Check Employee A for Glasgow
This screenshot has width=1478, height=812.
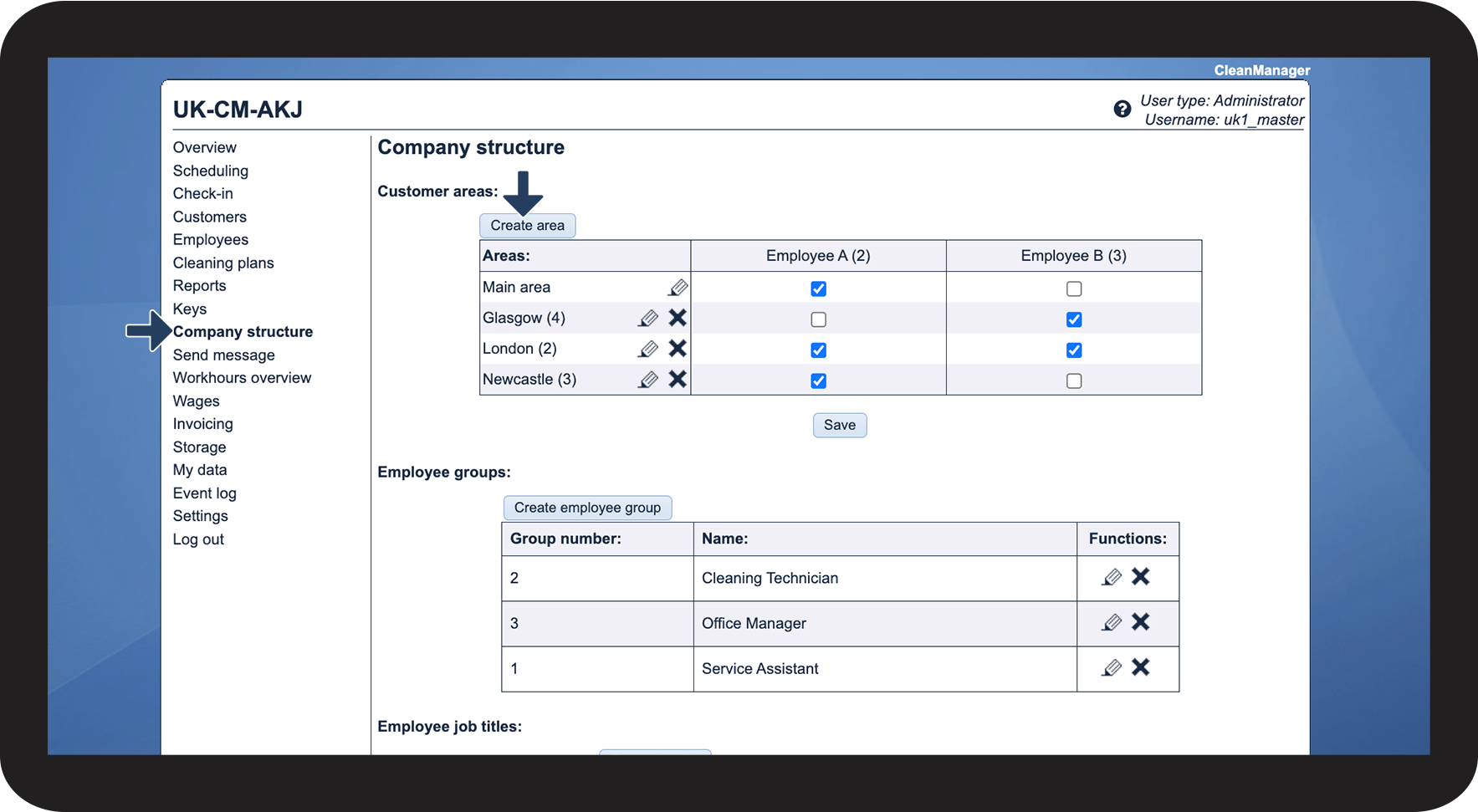[818, 319]
